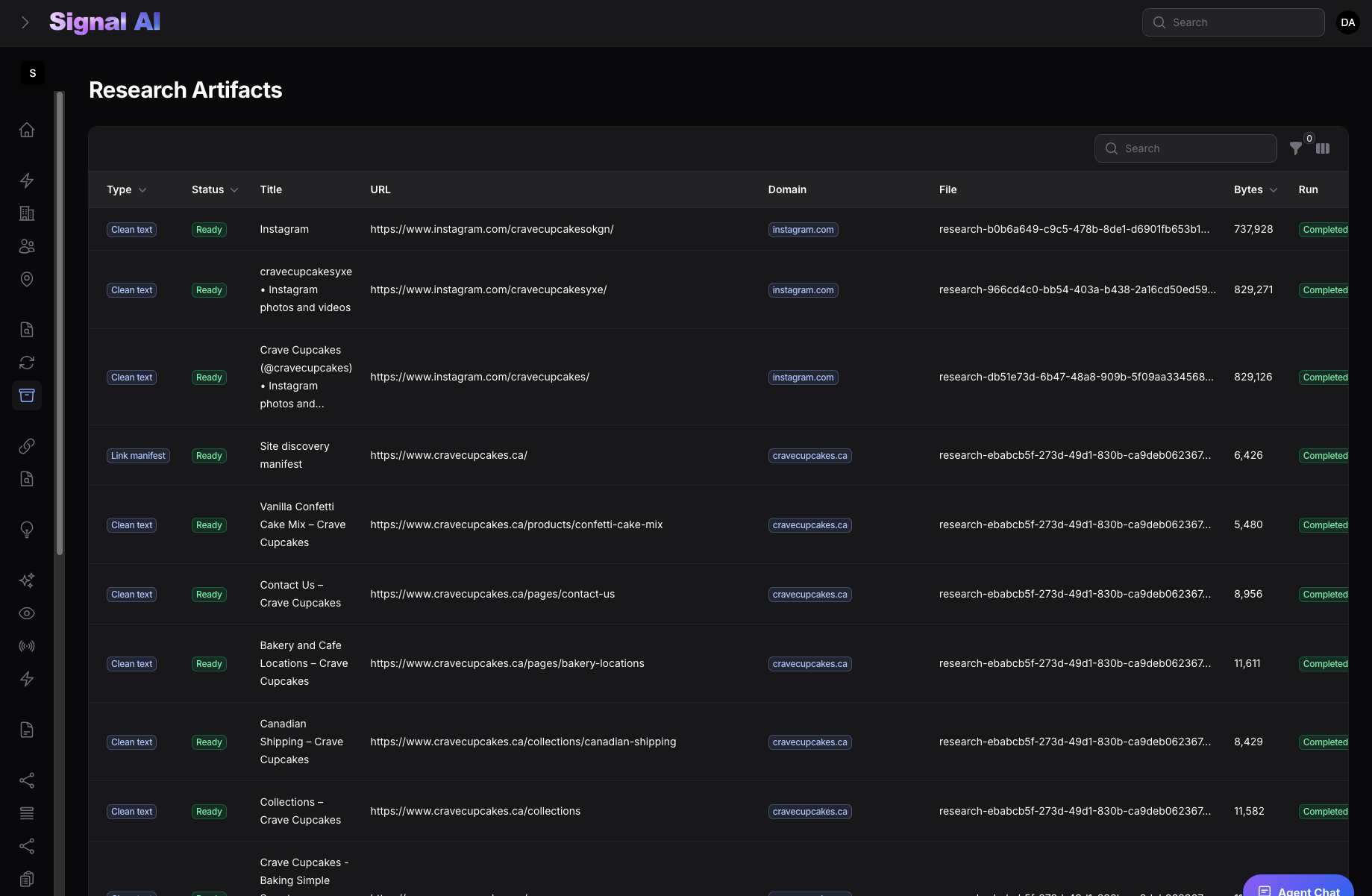The height and width of the screenshot is (896, 1372).
Task: Click the S workspace badge
Action: coord(32,73)
